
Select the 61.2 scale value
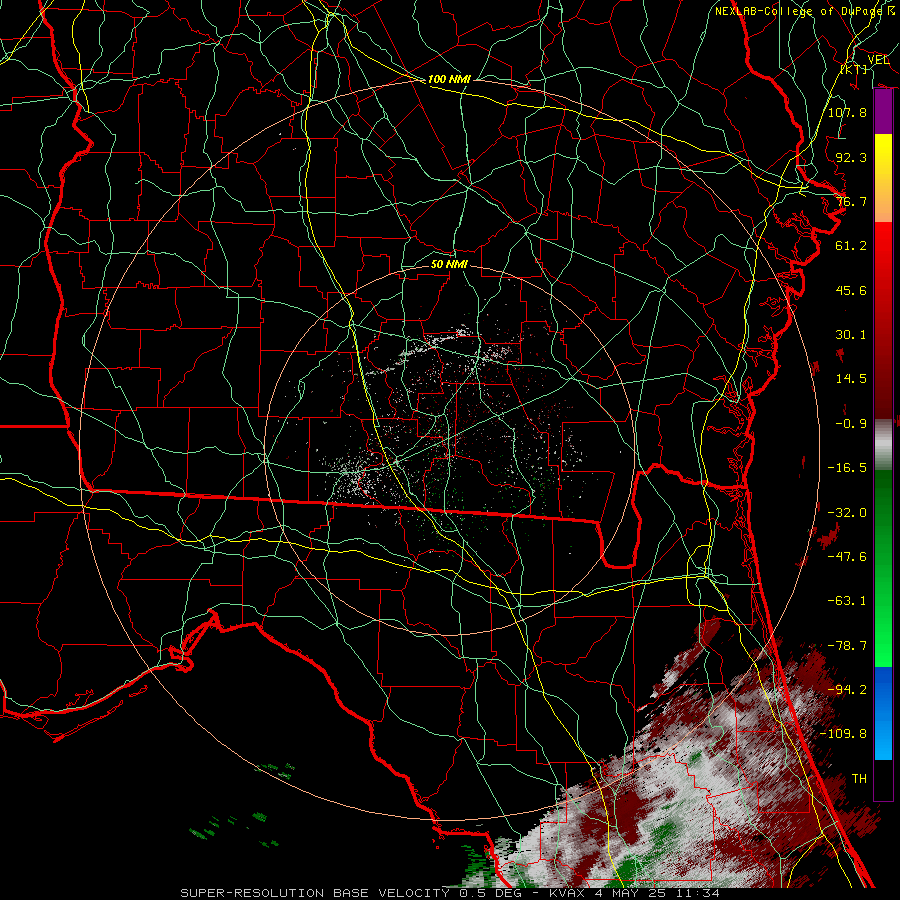pyautogui.click(x=851, y=246)
